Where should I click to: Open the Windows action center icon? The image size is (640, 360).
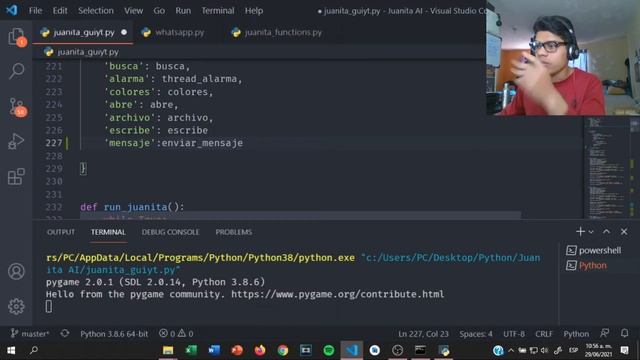624,350
